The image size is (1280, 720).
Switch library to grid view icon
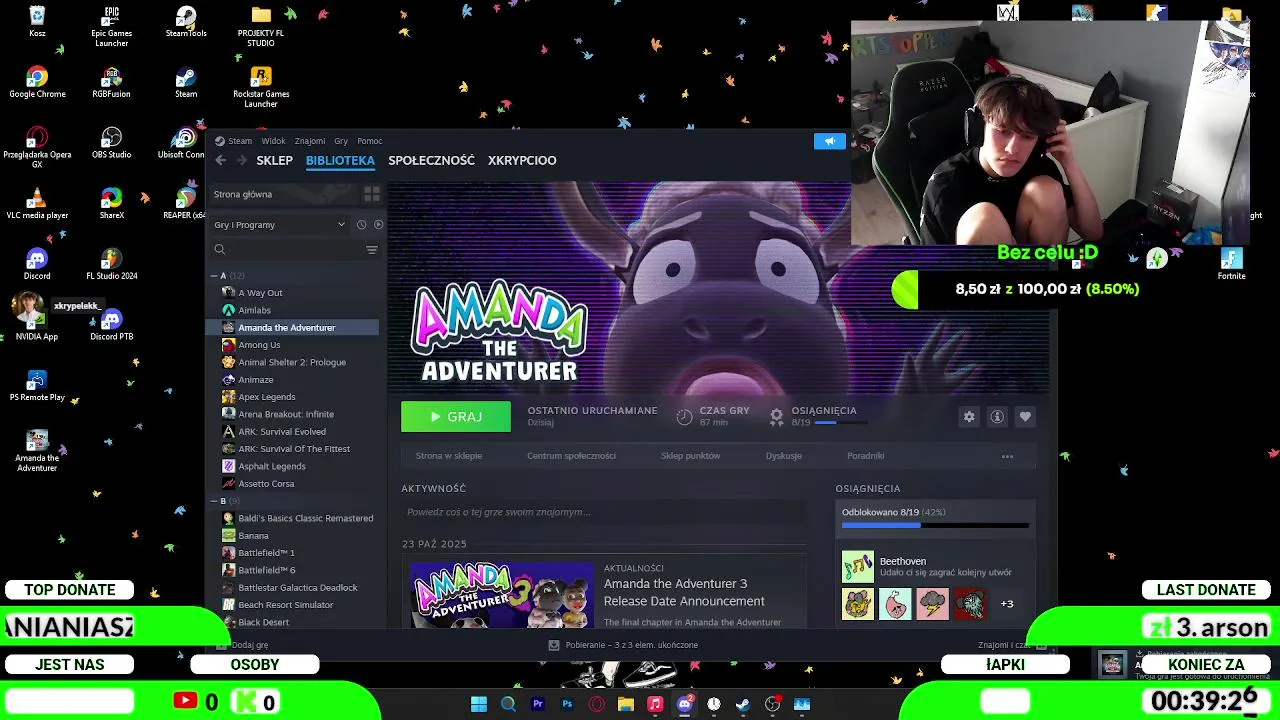(x=371, y=194)
